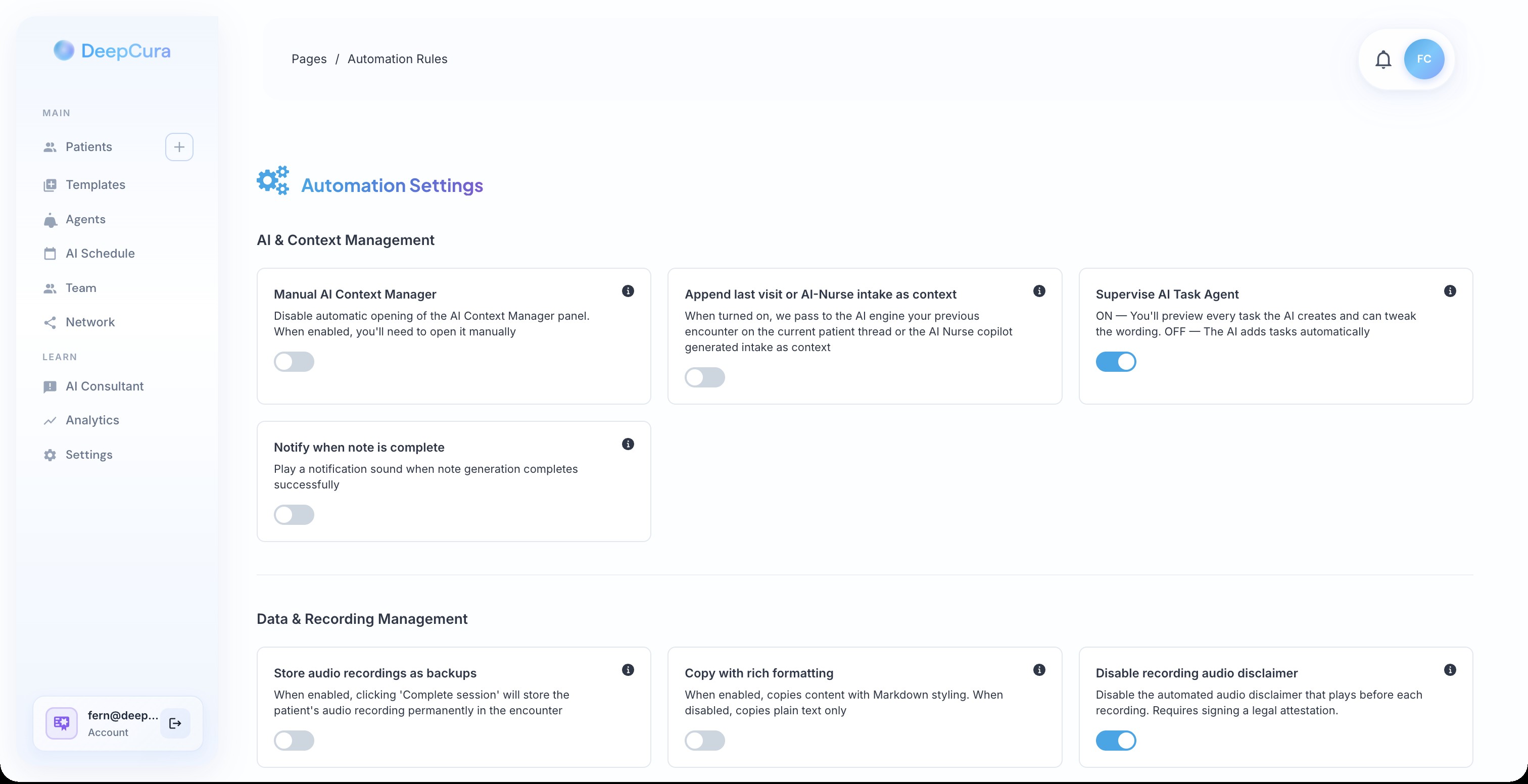Screen dimensions: 1528x784
Task: Click the Automation Settings heading
Action: tap(392, 185)
